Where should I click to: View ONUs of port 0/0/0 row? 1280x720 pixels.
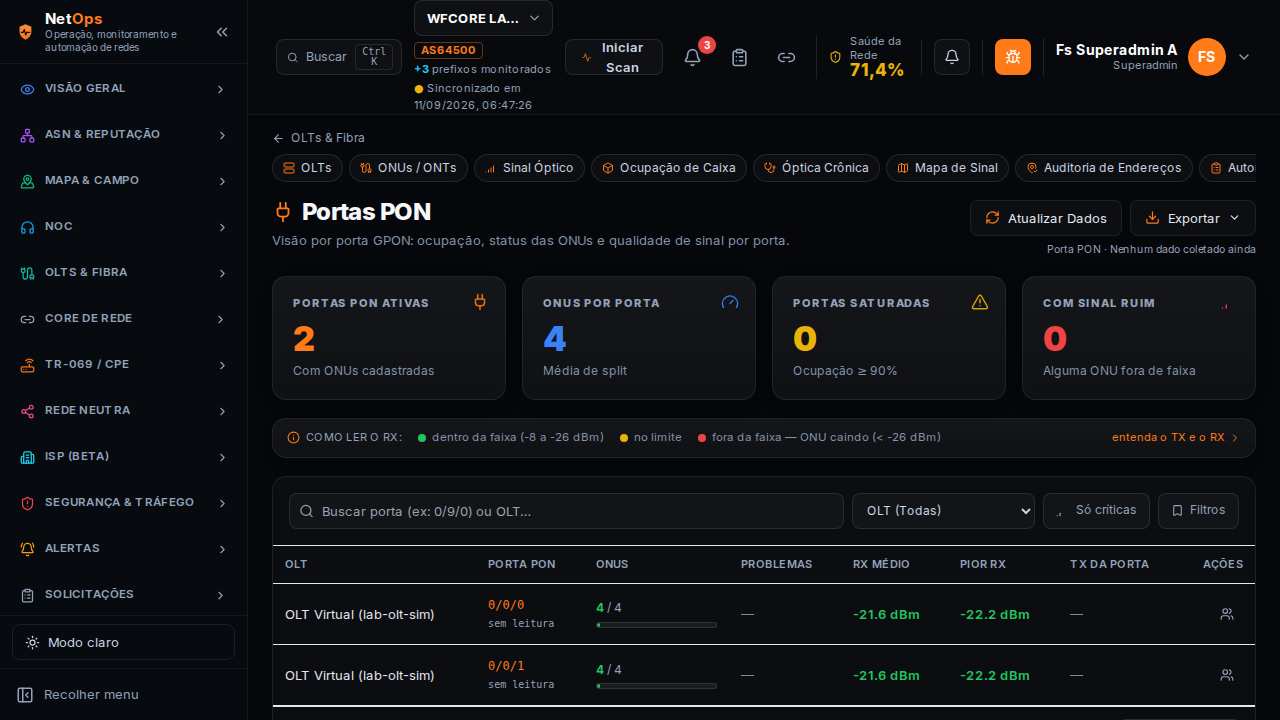[1227, 614]
